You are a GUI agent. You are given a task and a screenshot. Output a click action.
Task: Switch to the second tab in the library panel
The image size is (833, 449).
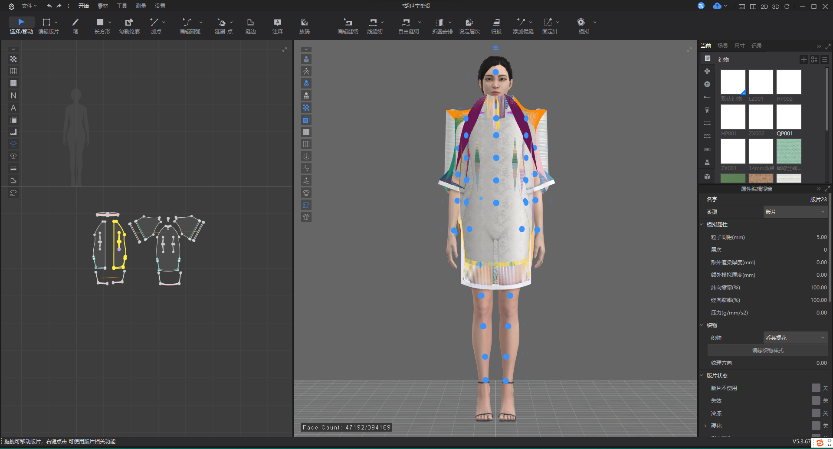click(724, 46)
